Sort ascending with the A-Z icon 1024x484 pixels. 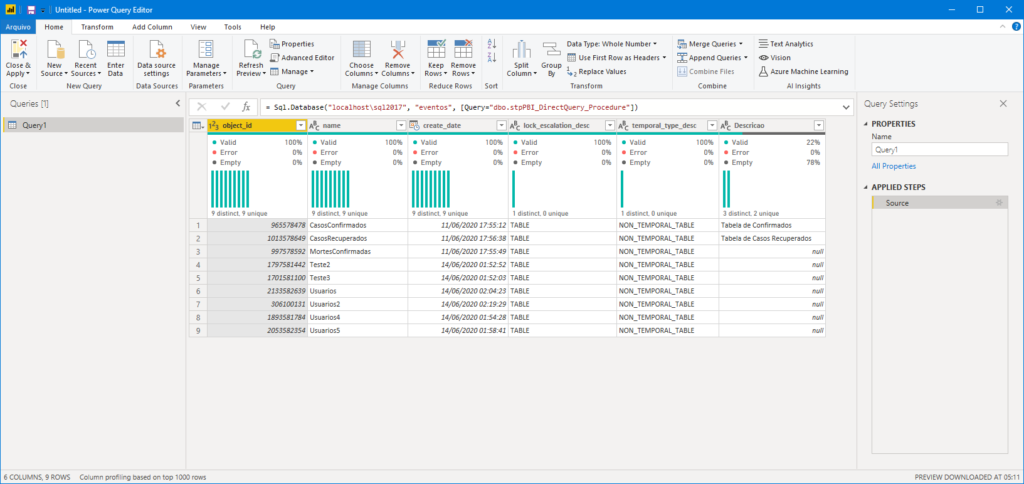tap(492, 44)
